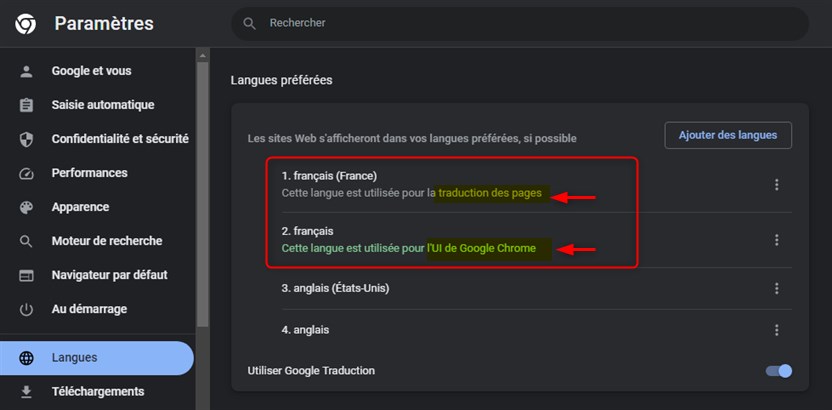Click 'Les sites Web s'afficheront' description text
832x410 pixels.
click(x=412, y=139)
